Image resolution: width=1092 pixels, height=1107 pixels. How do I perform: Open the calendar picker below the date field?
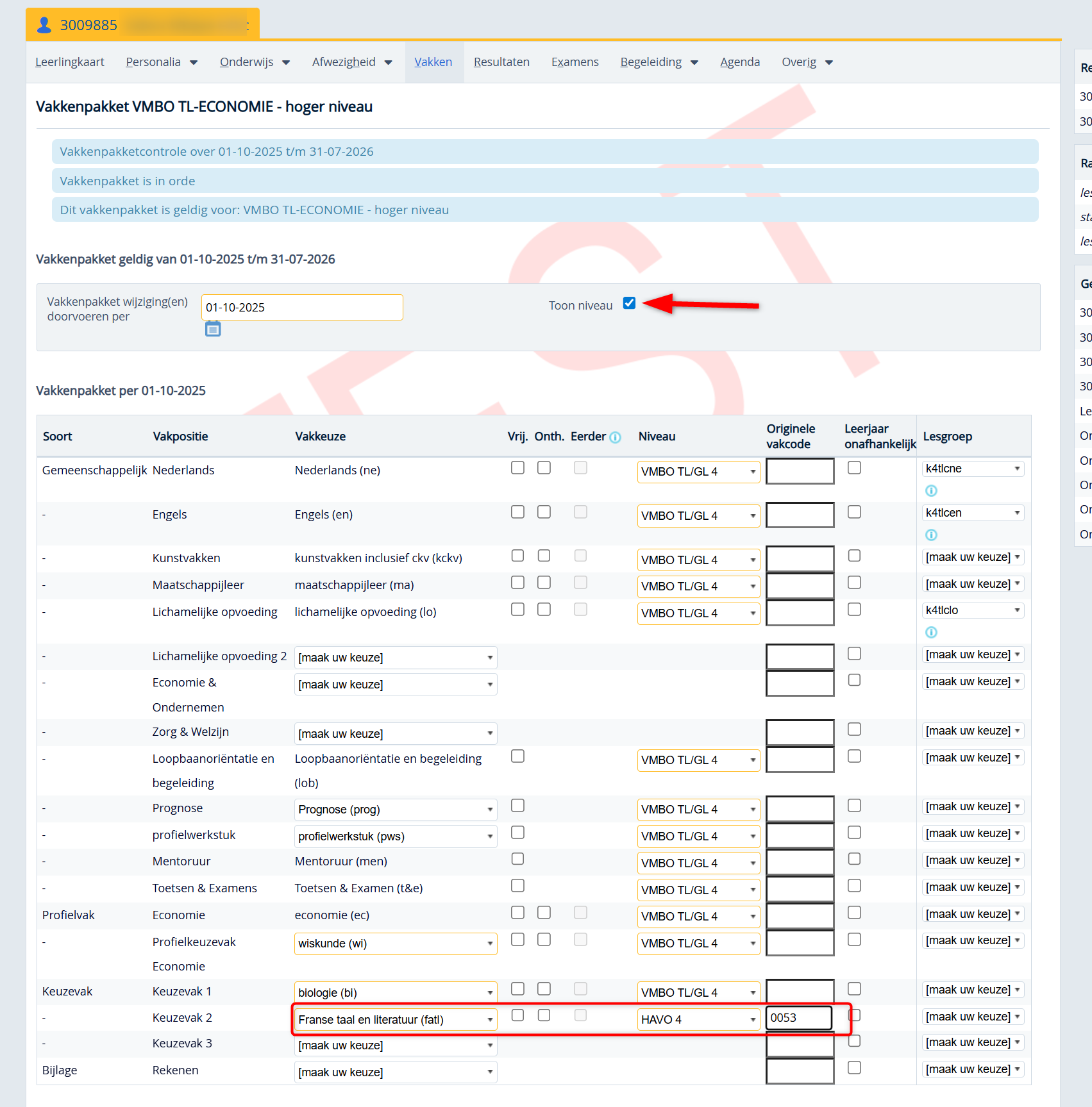[x=213, y=329]
